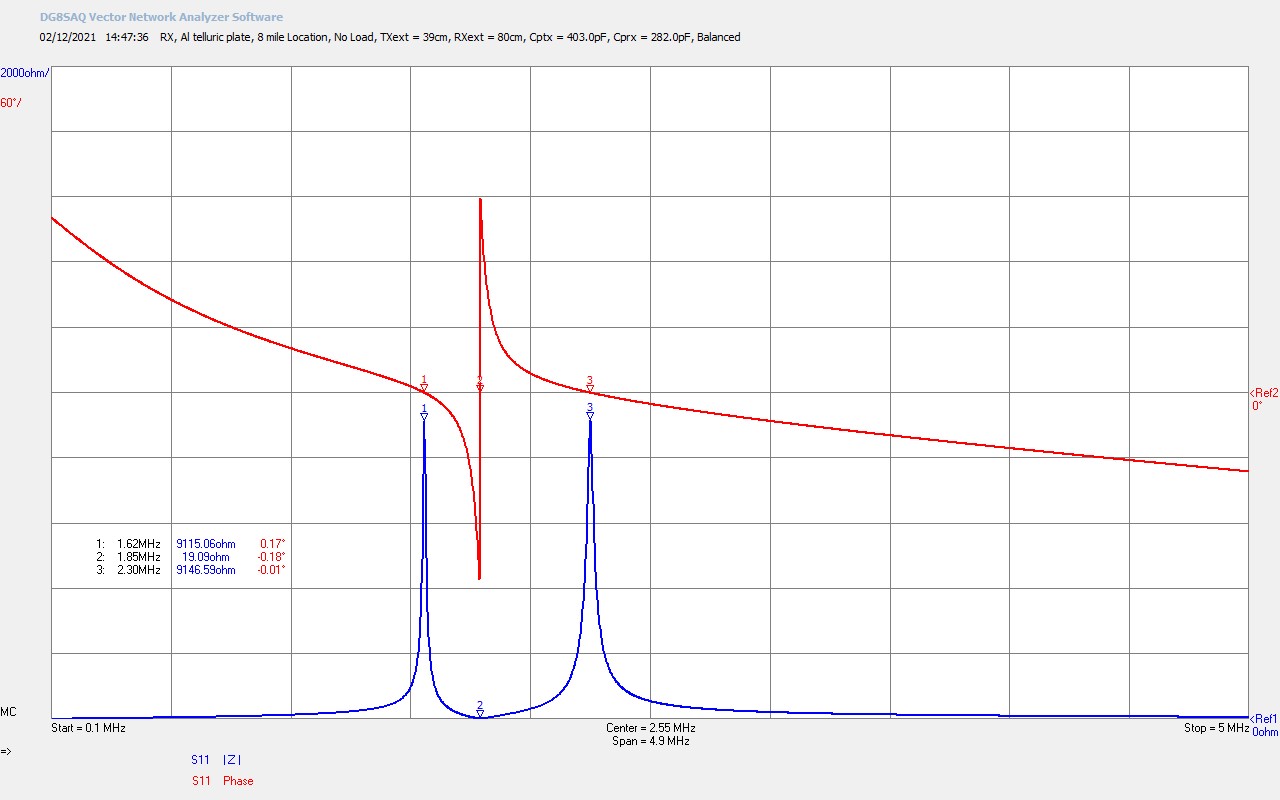This screenshot has height=800, width=1280.
Task: Click the red marker 3 on Phase trace
Action: 590,383
